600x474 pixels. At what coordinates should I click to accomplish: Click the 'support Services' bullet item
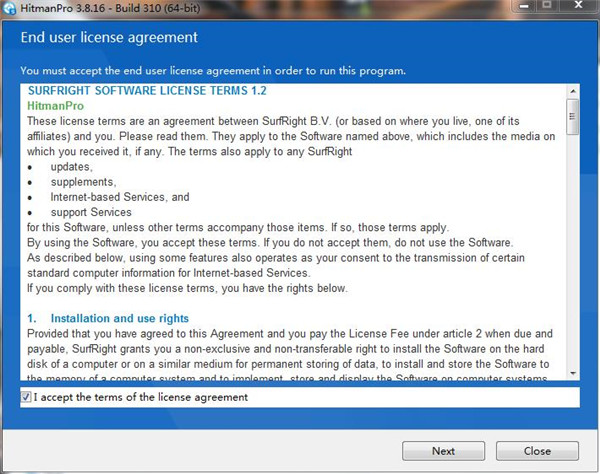point(91,212)
